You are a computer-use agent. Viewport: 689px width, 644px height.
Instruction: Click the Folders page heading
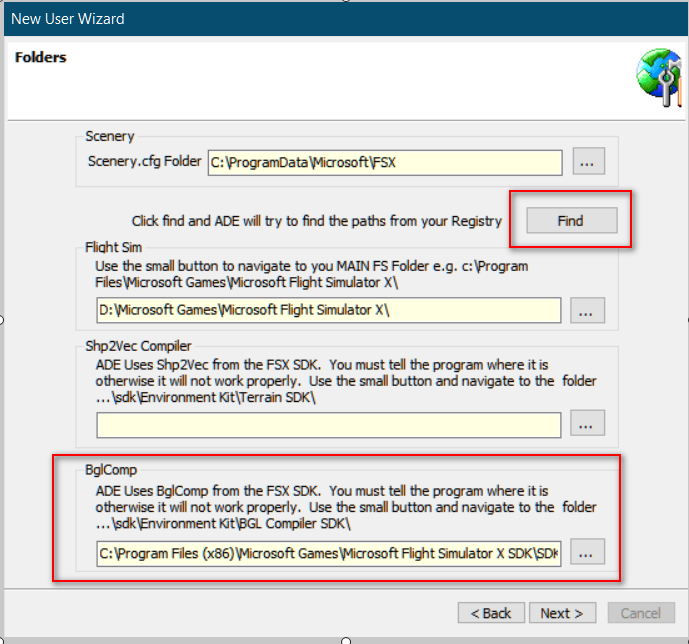41,58
